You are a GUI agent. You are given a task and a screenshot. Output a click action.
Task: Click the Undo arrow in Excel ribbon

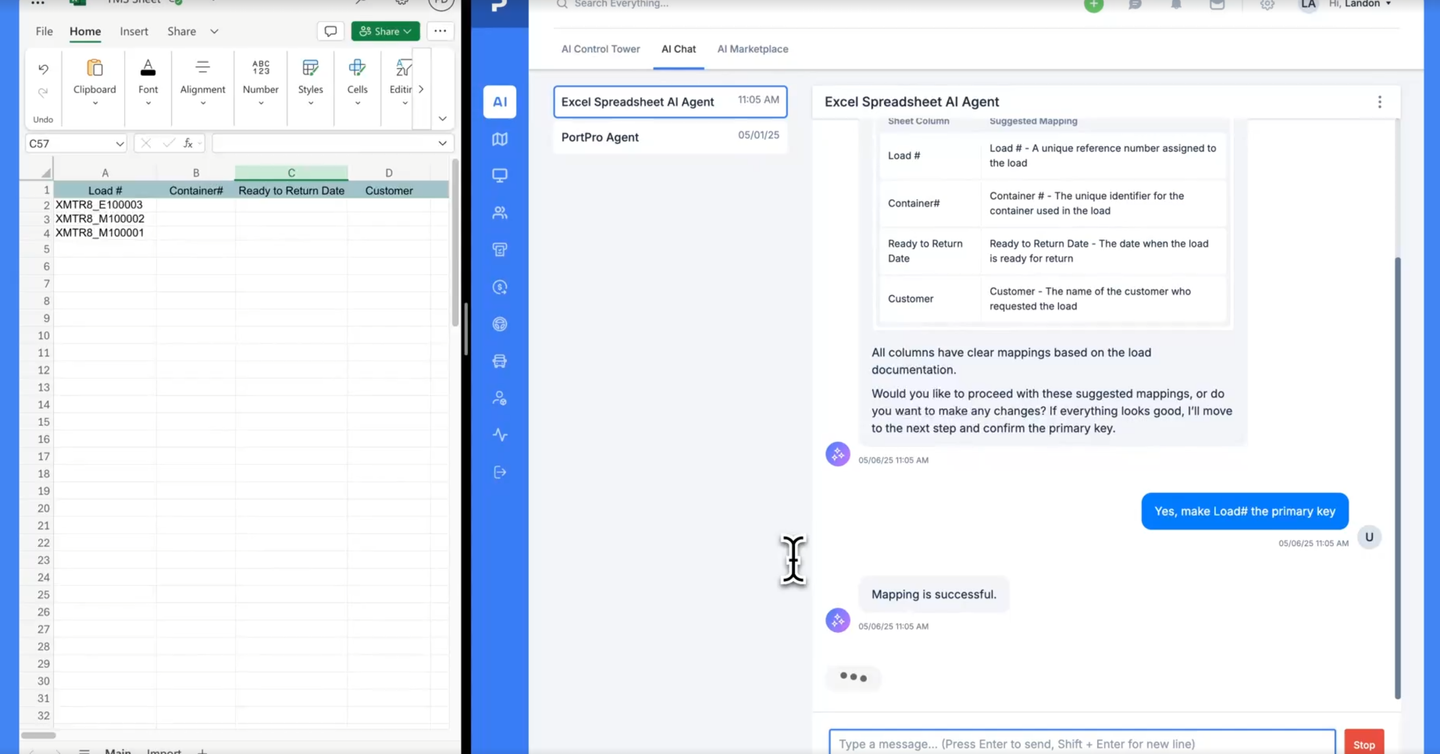43,69
